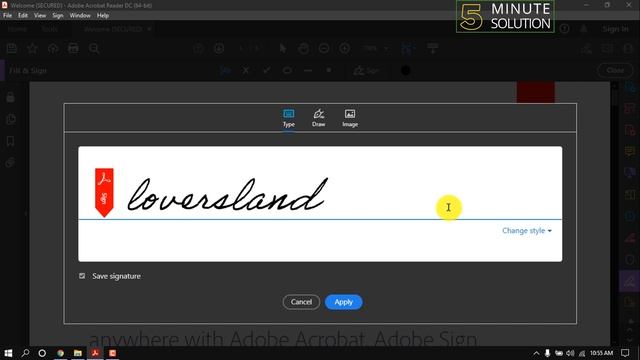The width and height of the screenshot is (640, 360).
Task: Click the zoom in plus icon
Action: [x=344, y=49]
